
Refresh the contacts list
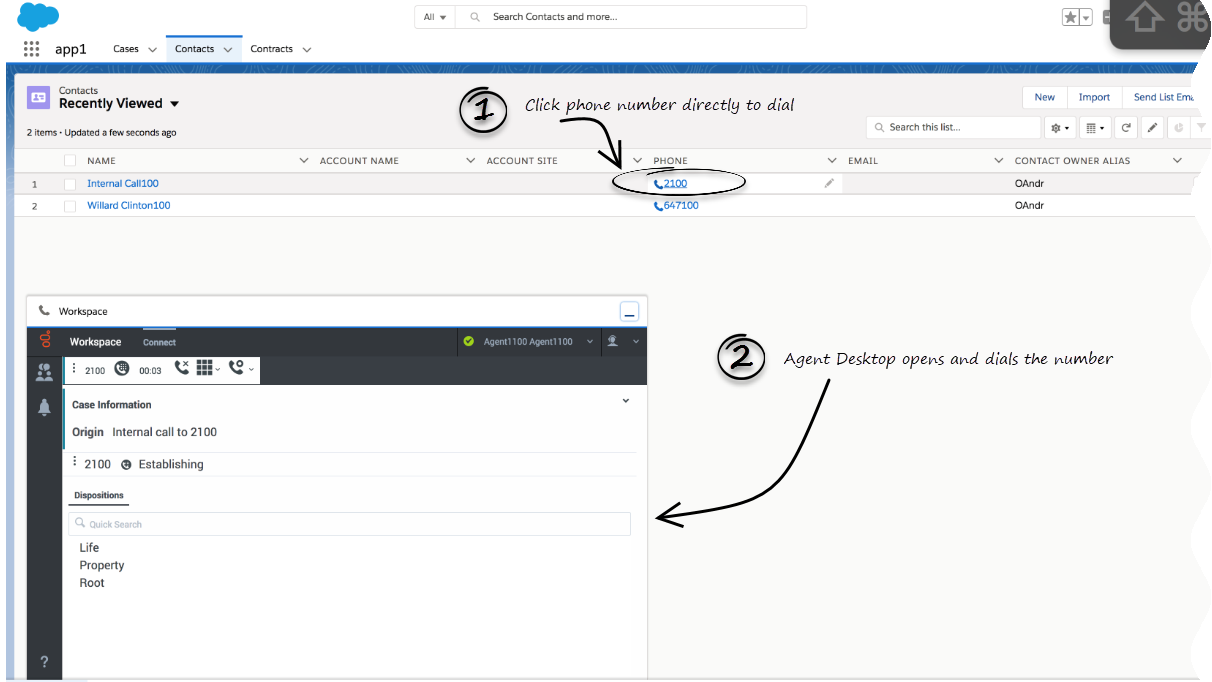click(1126, 128)
